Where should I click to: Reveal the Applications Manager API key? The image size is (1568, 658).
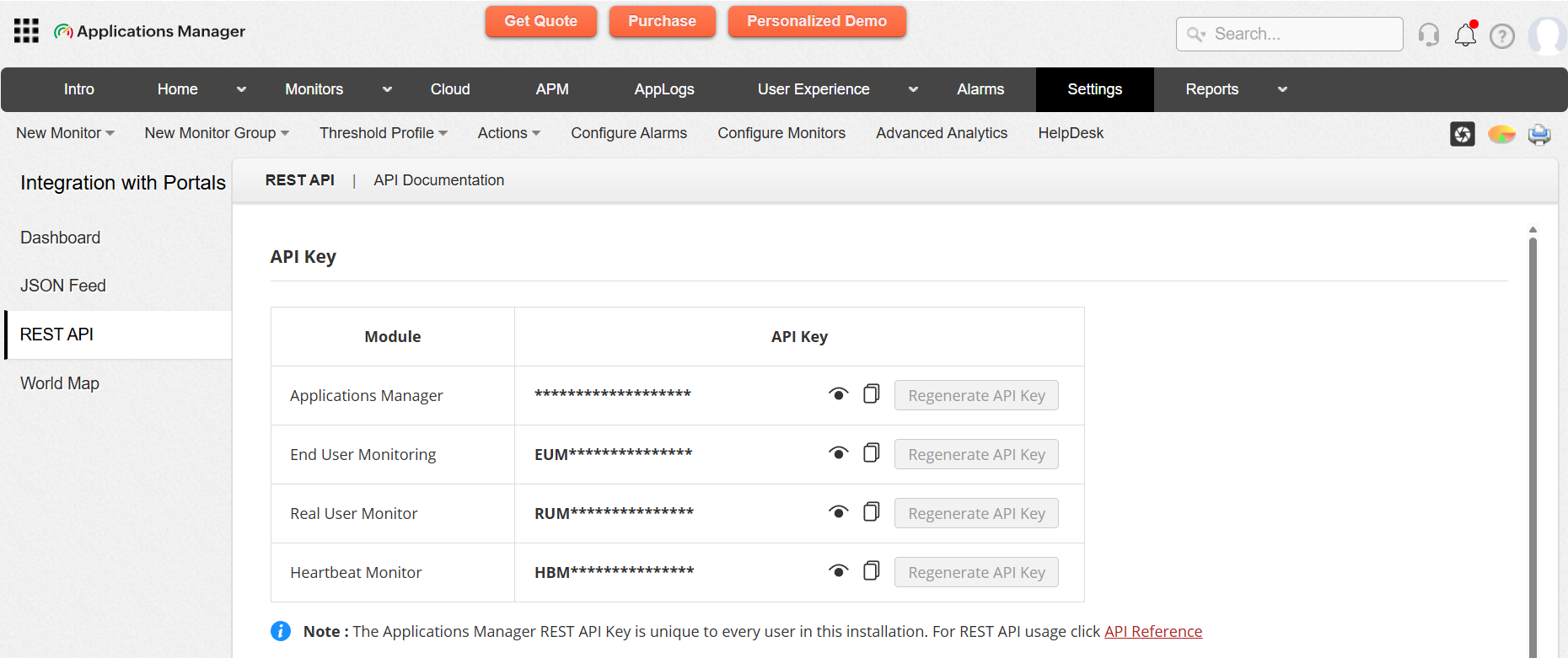coord(838,394)
